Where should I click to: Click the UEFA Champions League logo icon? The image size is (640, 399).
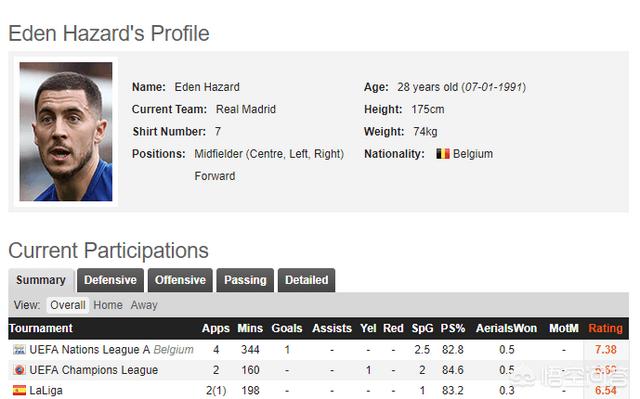[19, 370]
